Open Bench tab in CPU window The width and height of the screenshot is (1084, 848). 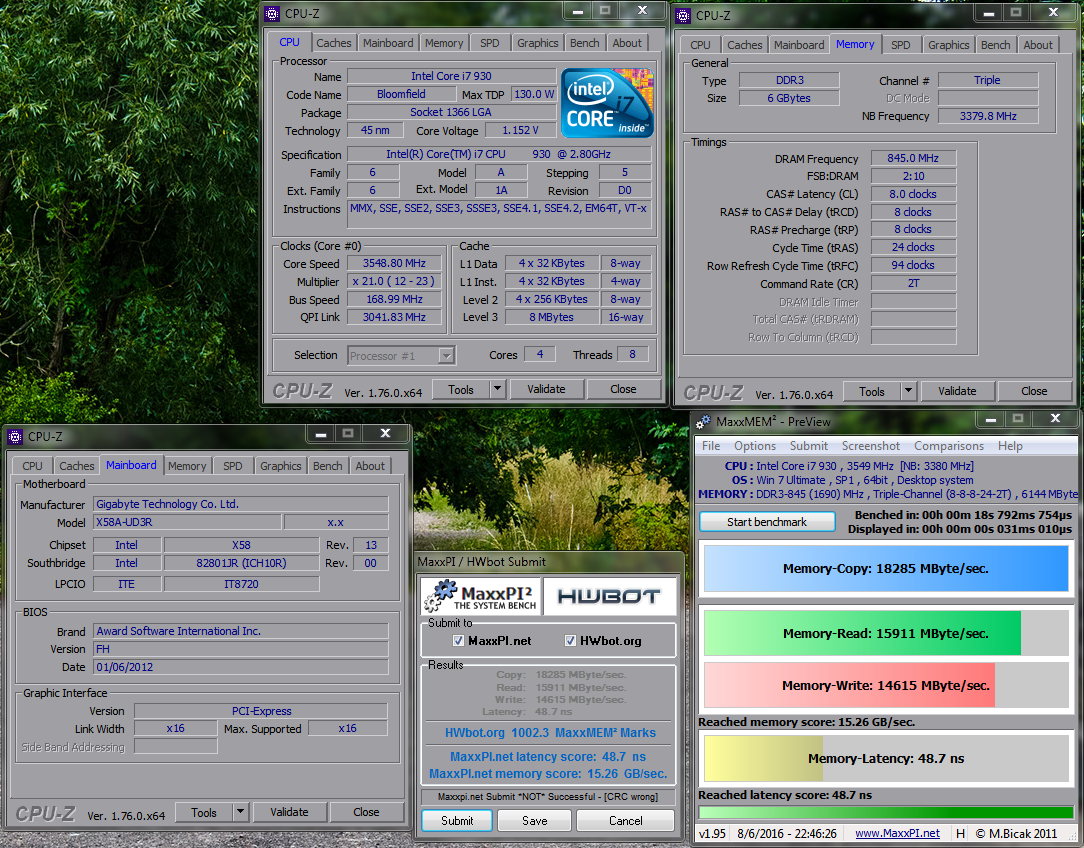coord(584,43)
